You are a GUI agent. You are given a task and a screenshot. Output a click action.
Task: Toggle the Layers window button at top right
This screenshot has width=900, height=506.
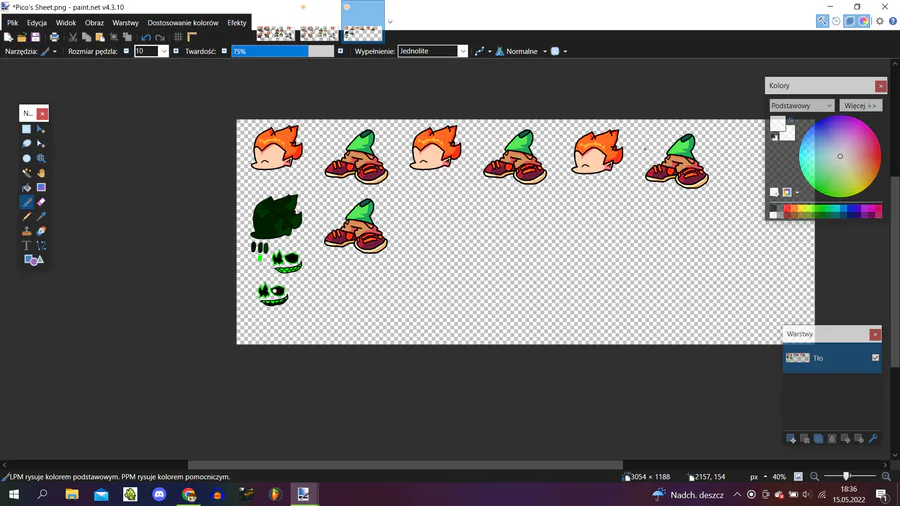click(x=849, y=21)
